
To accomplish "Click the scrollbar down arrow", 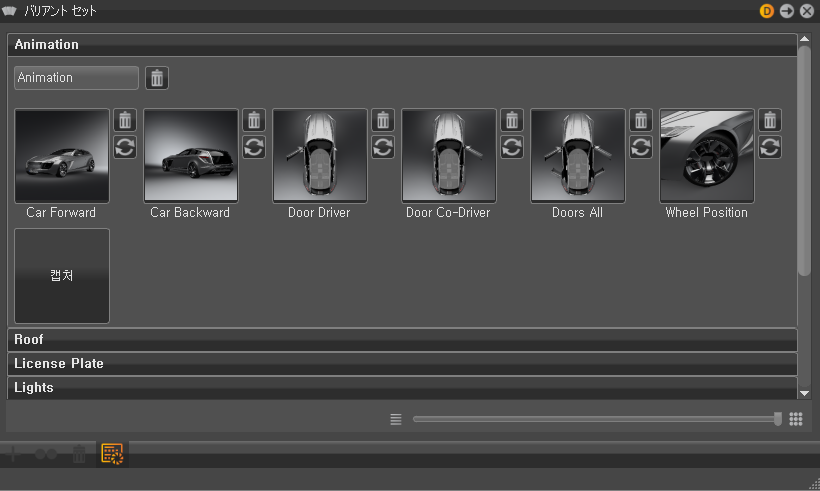I will 804,393.
